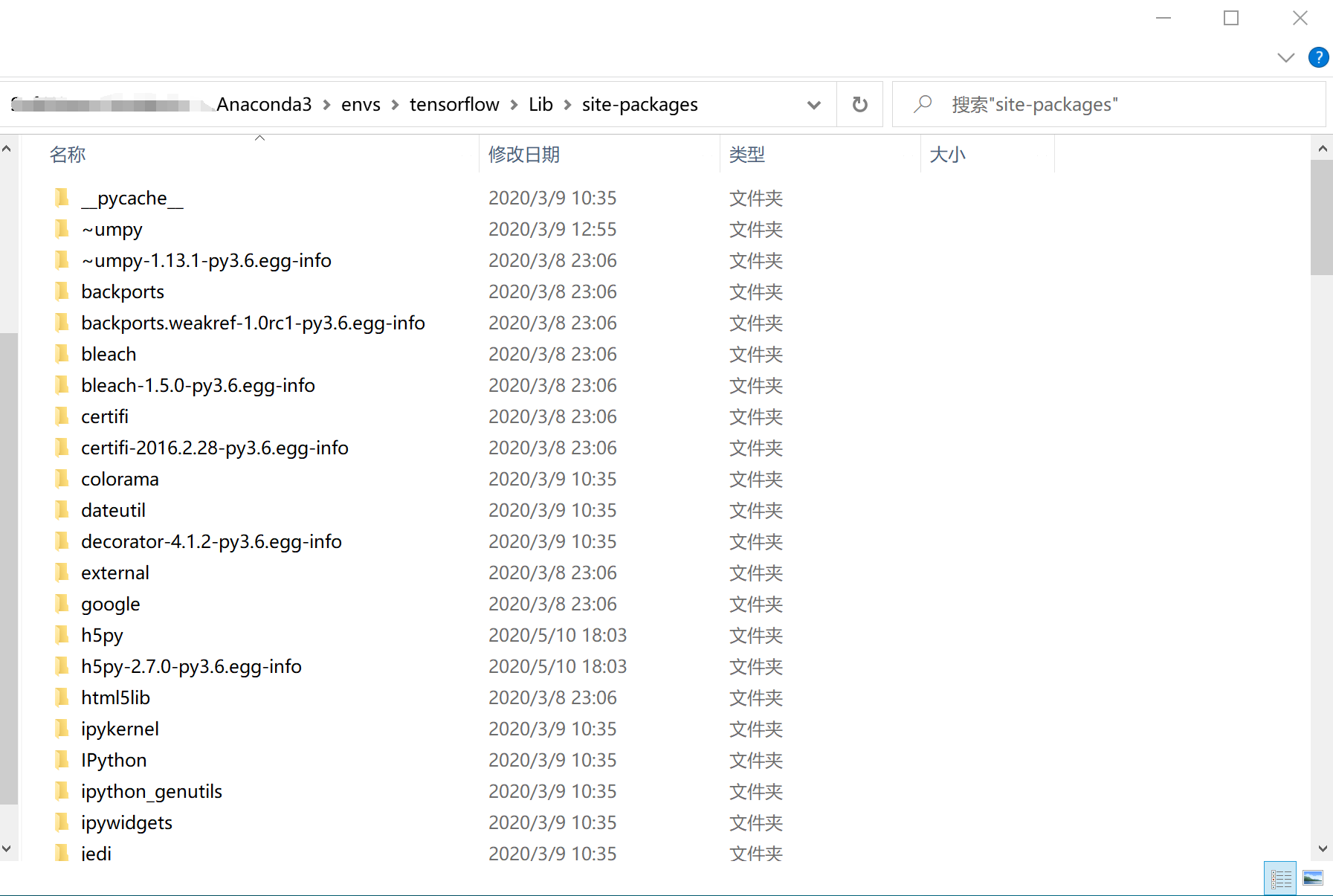Click the search site-packages input field
This screenshot has height=896, width=1333.
pos(1108,104)
